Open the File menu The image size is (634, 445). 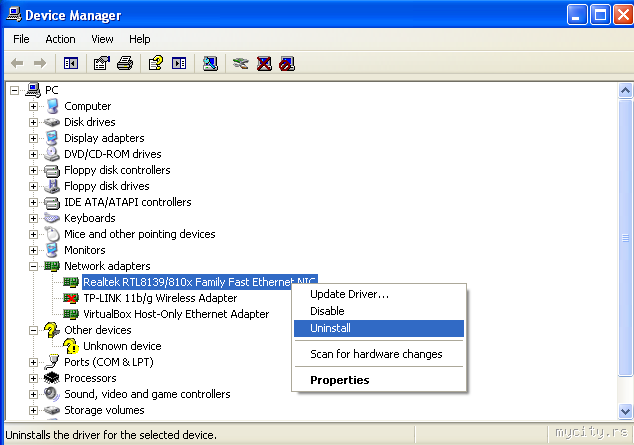pos(21,39)
